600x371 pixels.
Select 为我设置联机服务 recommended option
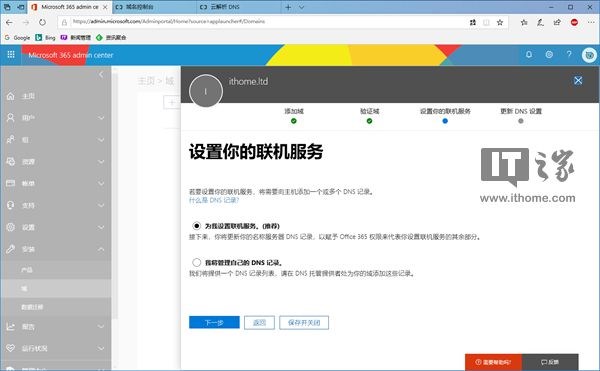click(197, 226)
